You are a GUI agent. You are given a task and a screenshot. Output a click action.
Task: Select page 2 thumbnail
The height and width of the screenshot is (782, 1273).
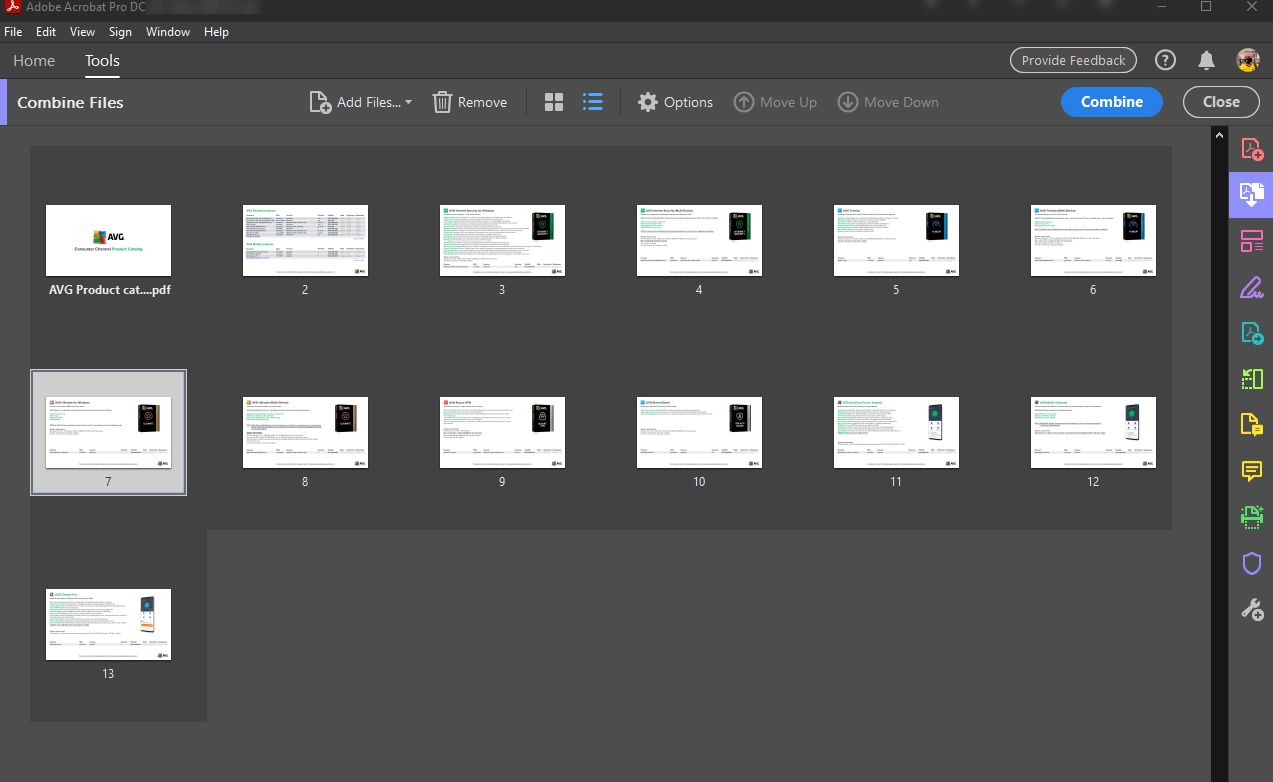(x=305, y=240)
